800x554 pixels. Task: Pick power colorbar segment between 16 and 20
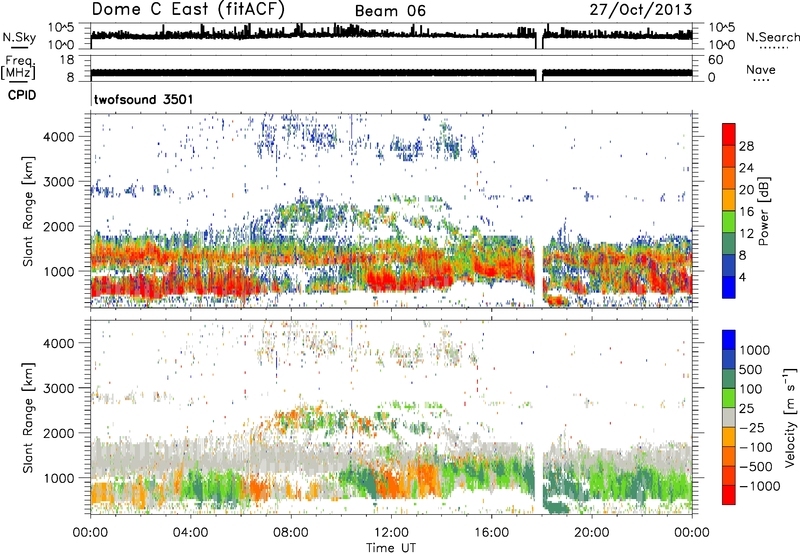click(729, 200)
